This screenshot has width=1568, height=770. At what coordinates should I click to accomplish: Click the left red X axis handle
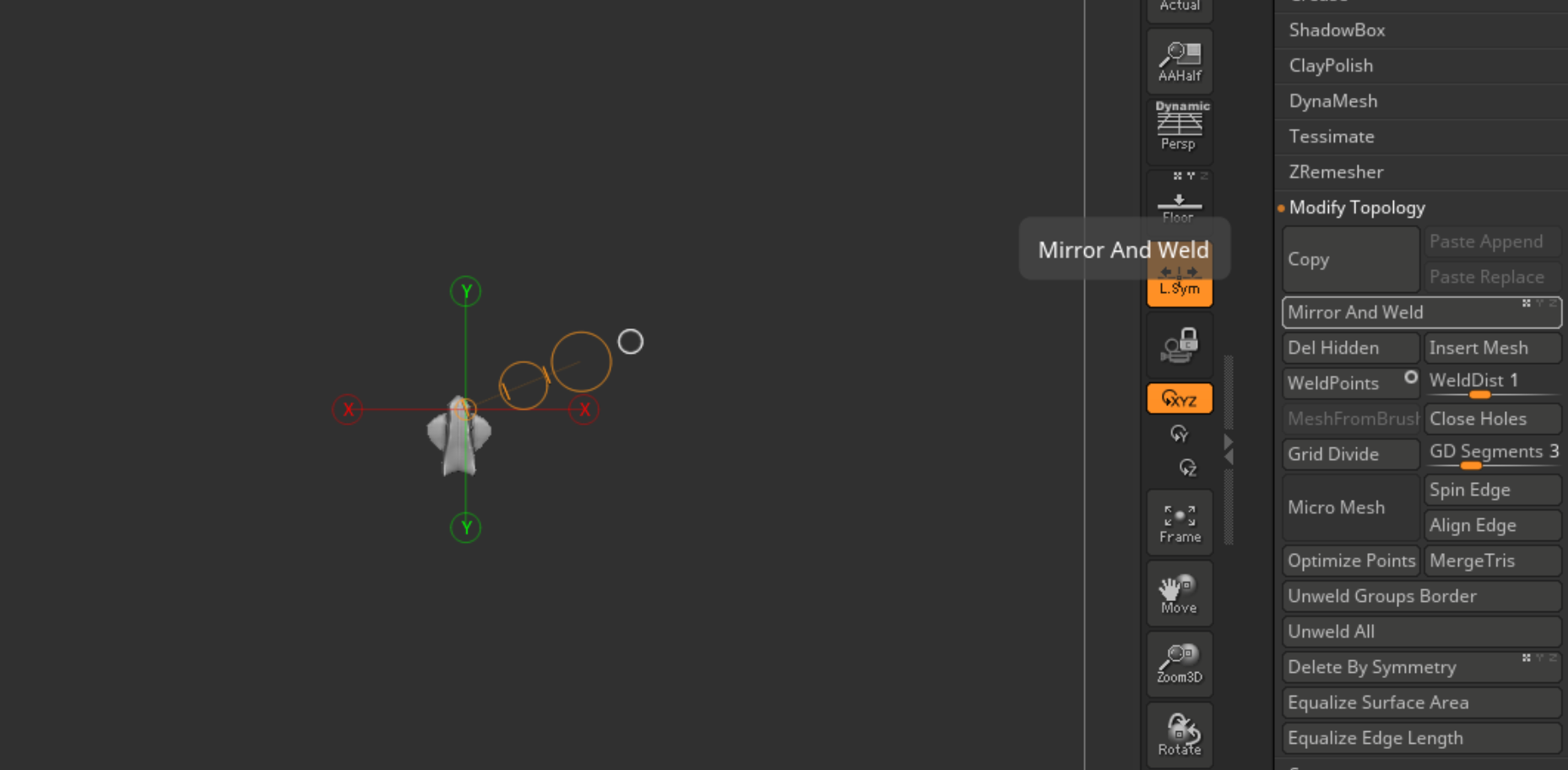pos(347,409)
